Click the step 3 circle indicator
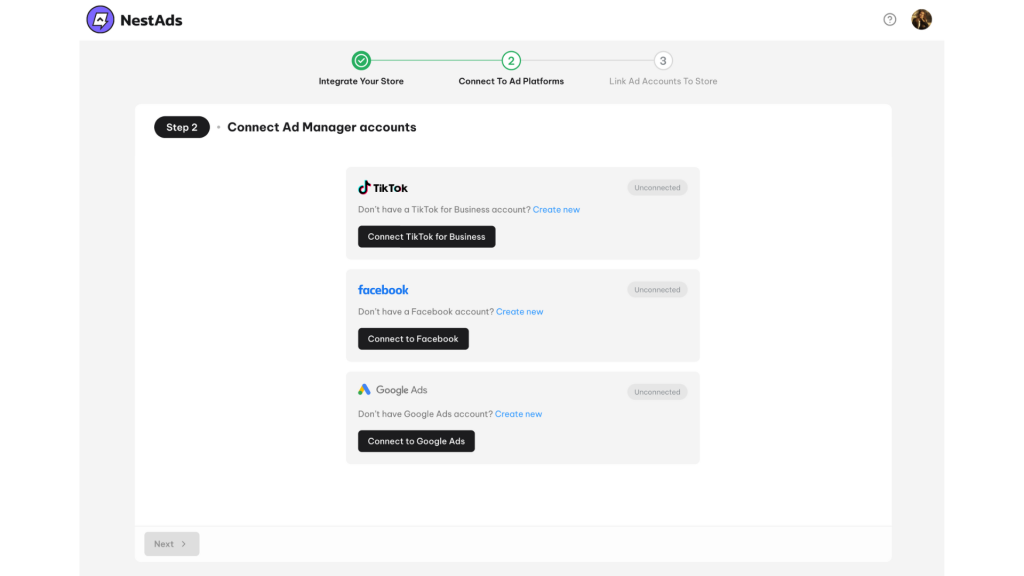 pos(663,61)
